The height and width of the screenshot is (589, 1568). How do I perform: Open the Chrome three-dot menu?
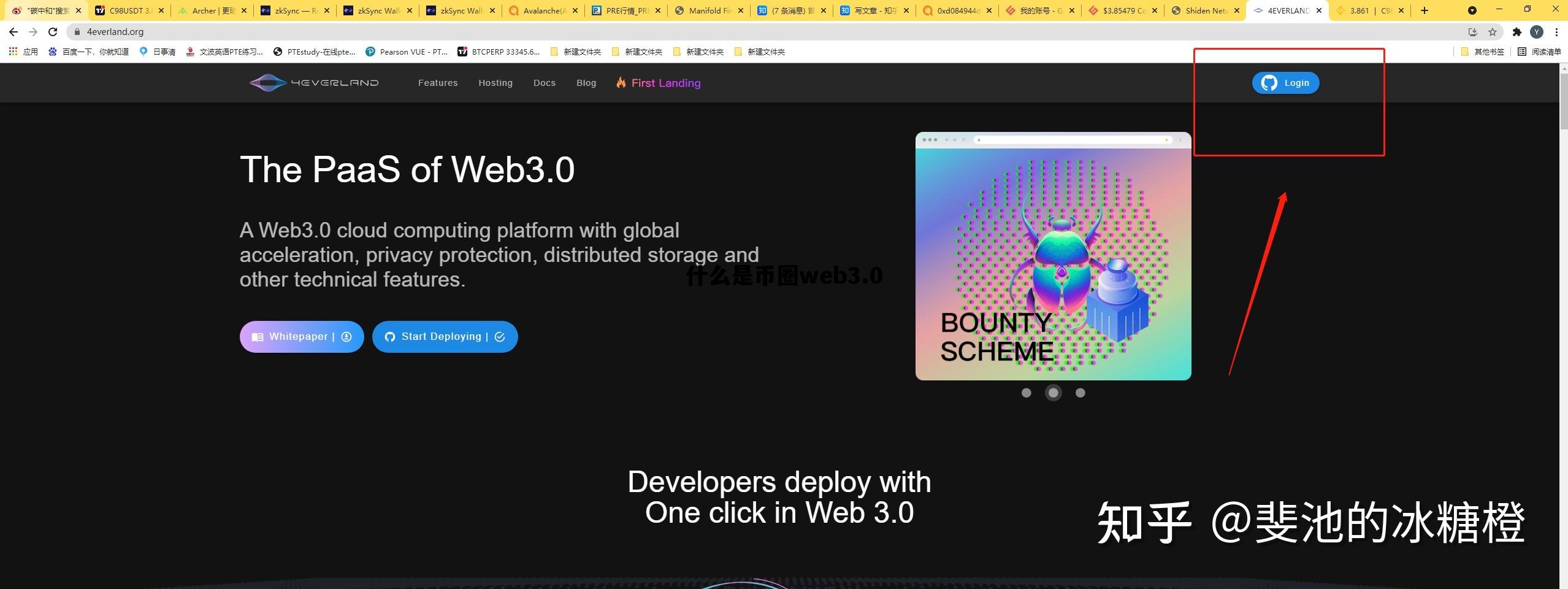tap(1556, 32)
